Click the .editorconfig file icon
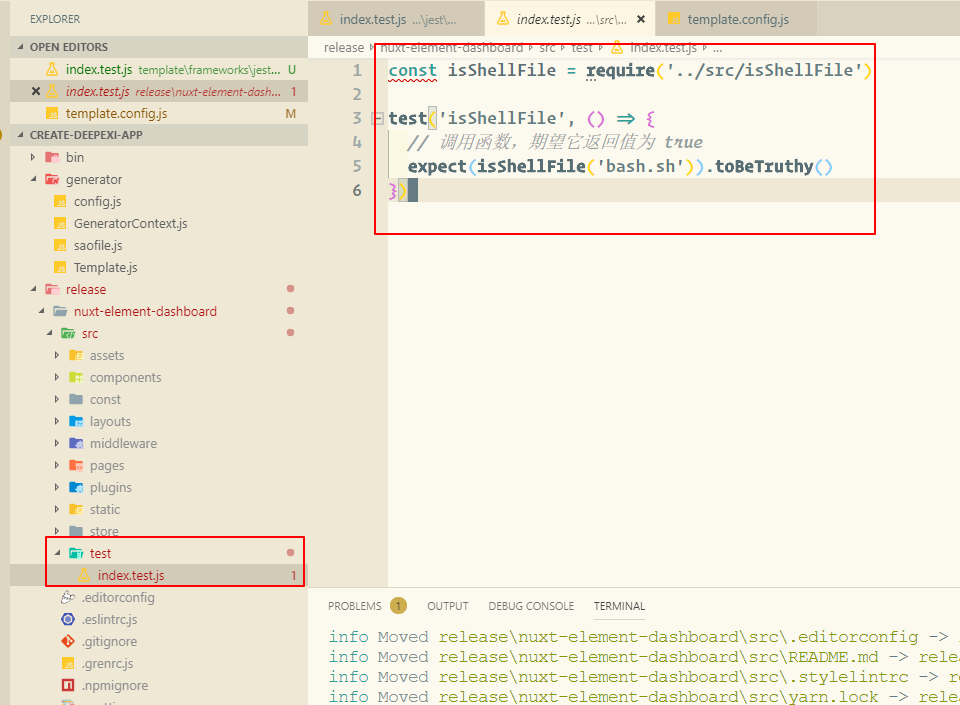The height and width of the screenshot is (705, 960). pos(68,598)
